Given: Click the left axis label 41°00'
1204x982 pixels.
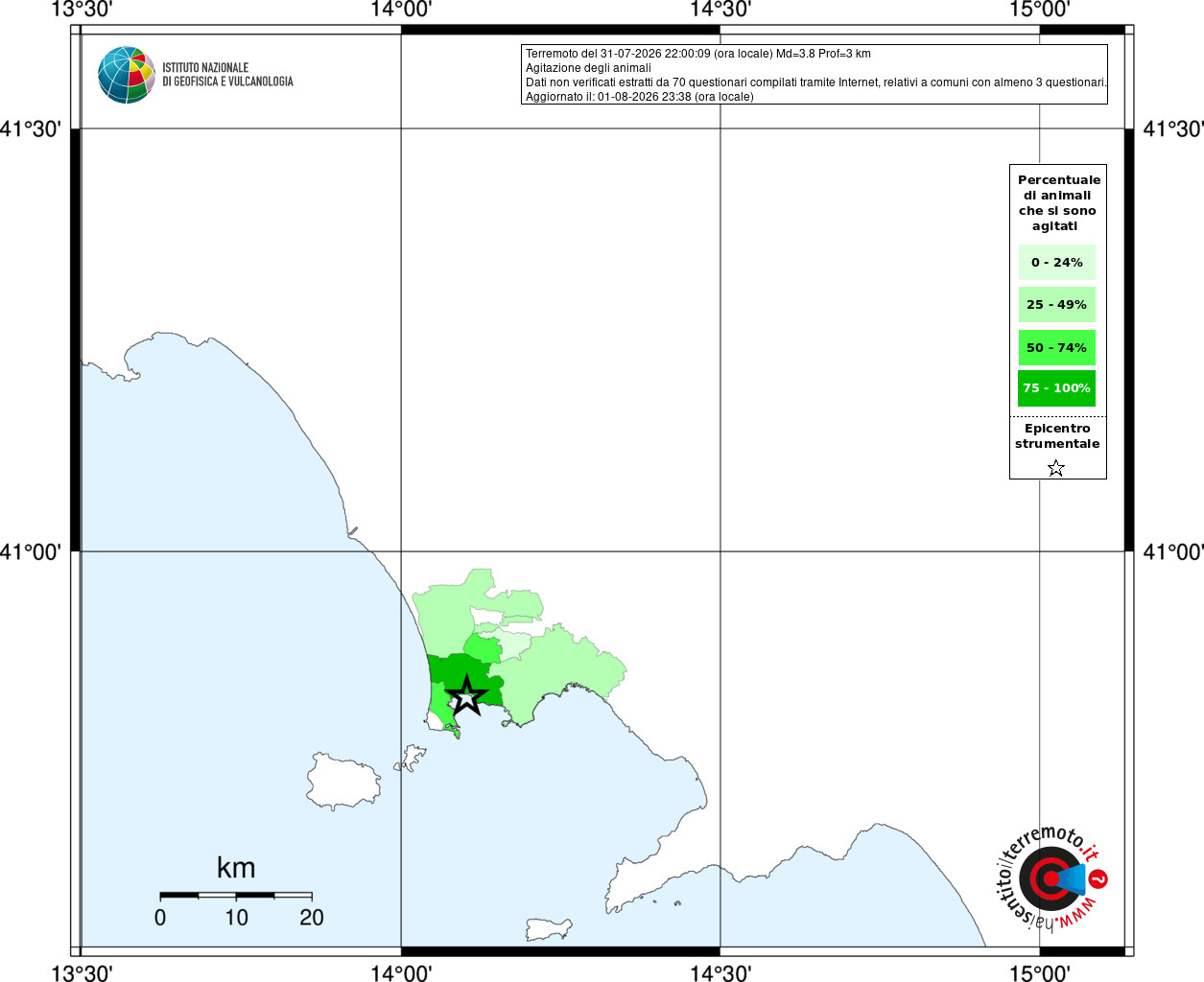Looking at the screenshot, I should [31, 552].
